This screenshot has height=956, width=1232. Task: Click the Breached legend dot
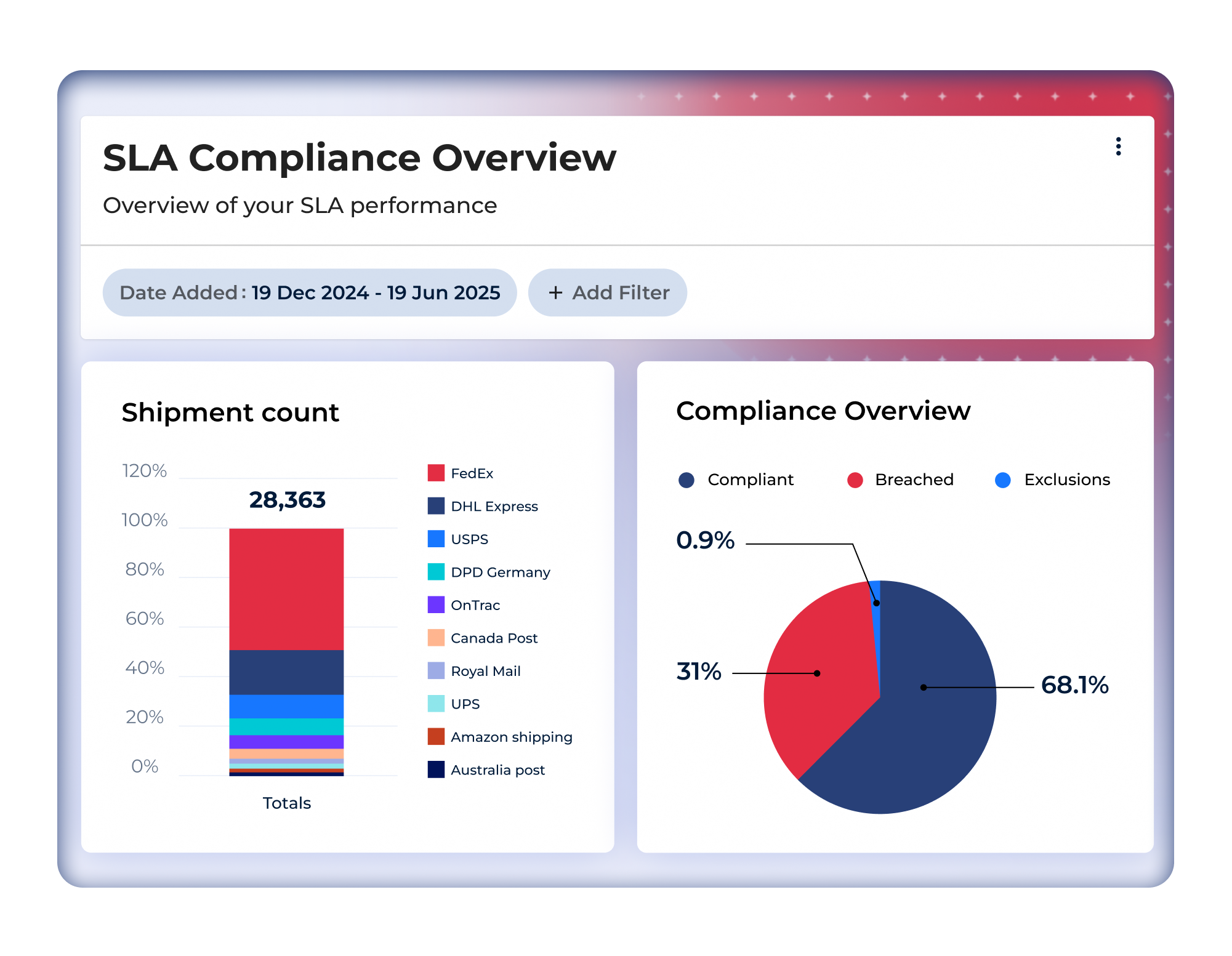pos(855,480)
